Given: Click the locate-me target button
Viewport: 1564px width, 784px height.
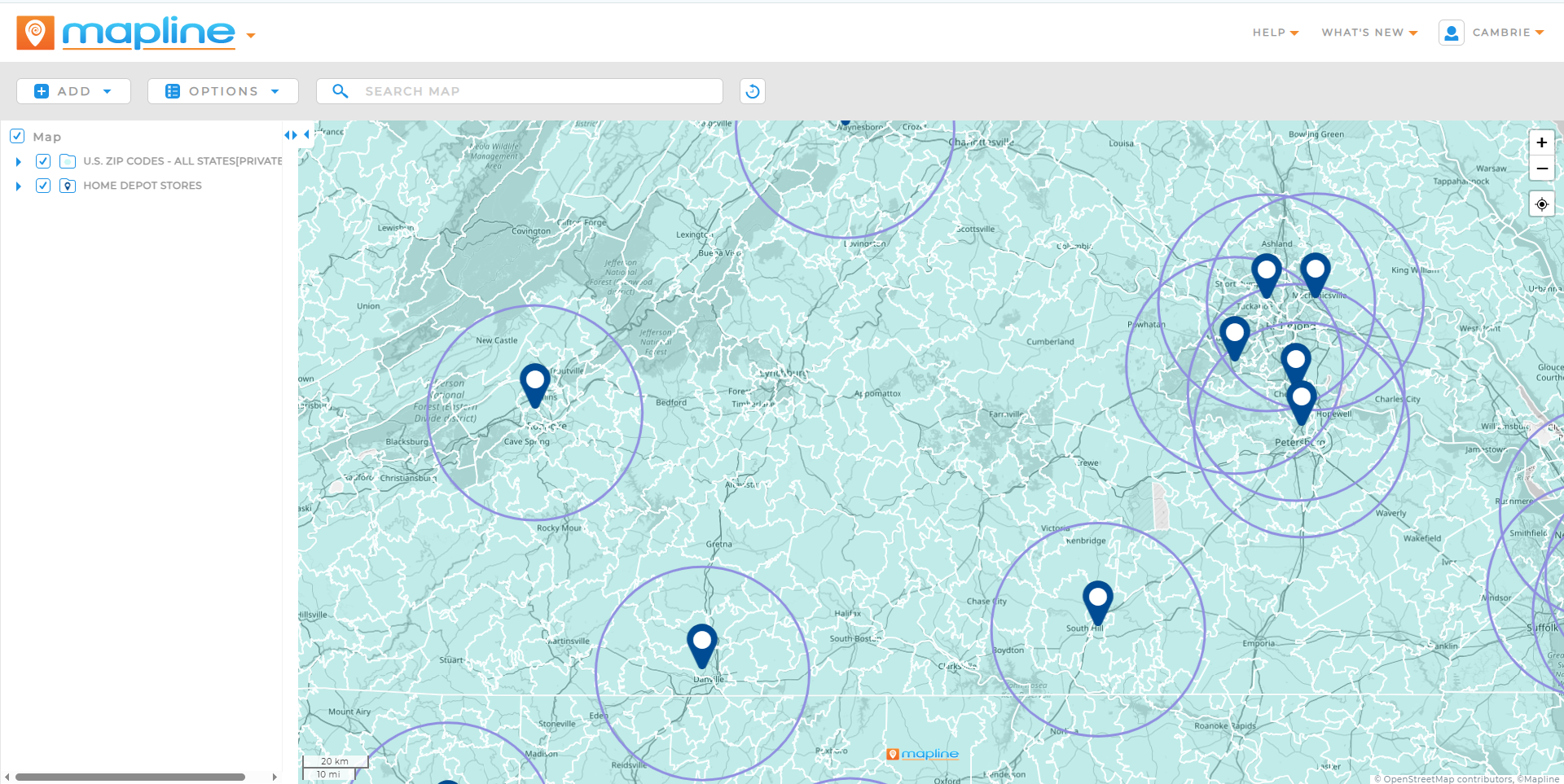Looking at the screenshot, I should tap(1541, 204).
